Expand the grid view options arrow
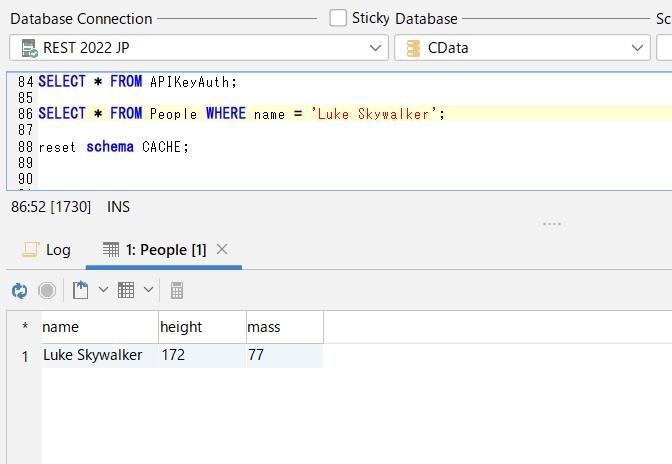 pos(149,290)
